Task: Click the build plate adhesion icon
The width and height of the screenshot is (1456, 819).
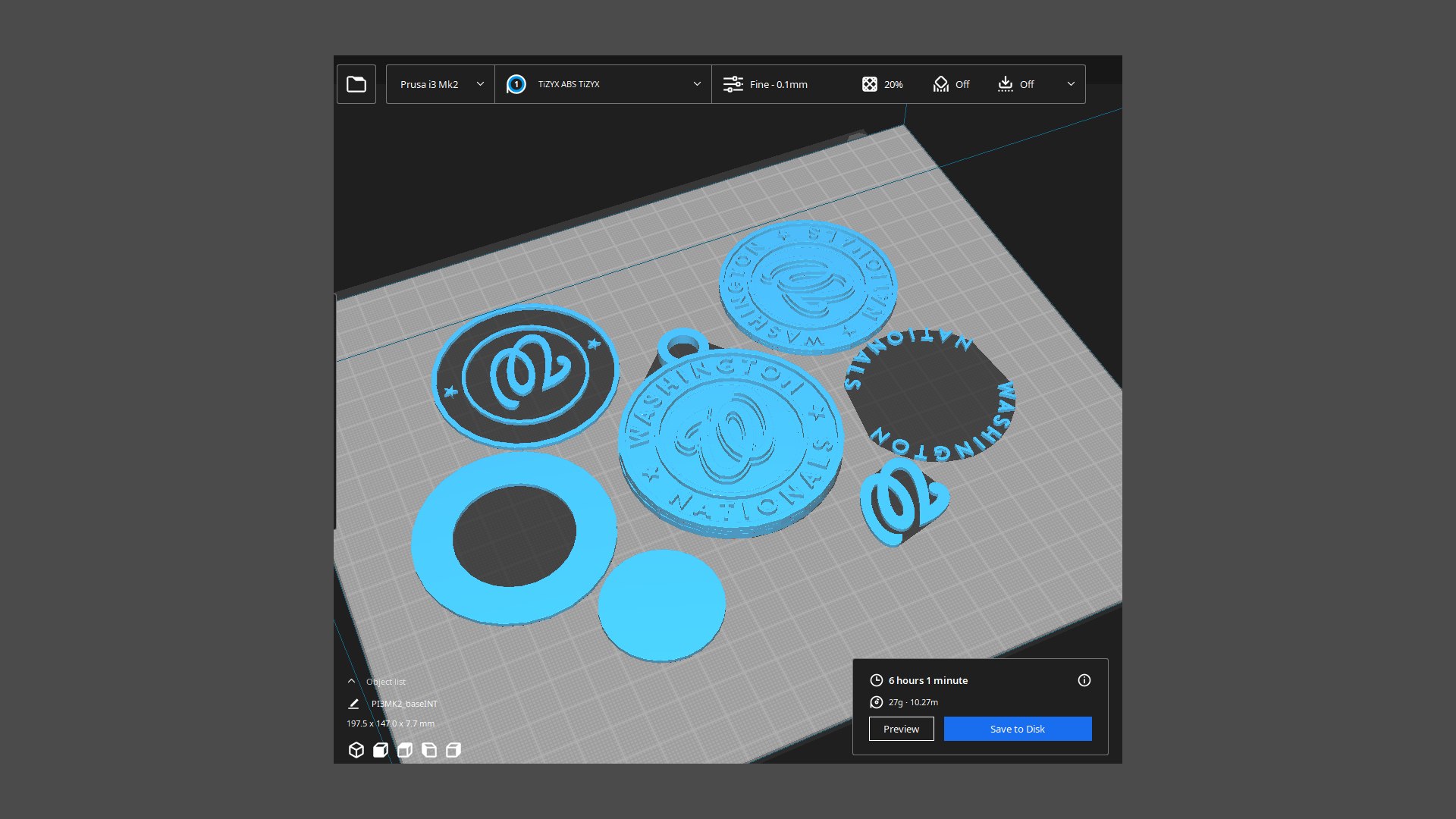Action: (1006, 84)
